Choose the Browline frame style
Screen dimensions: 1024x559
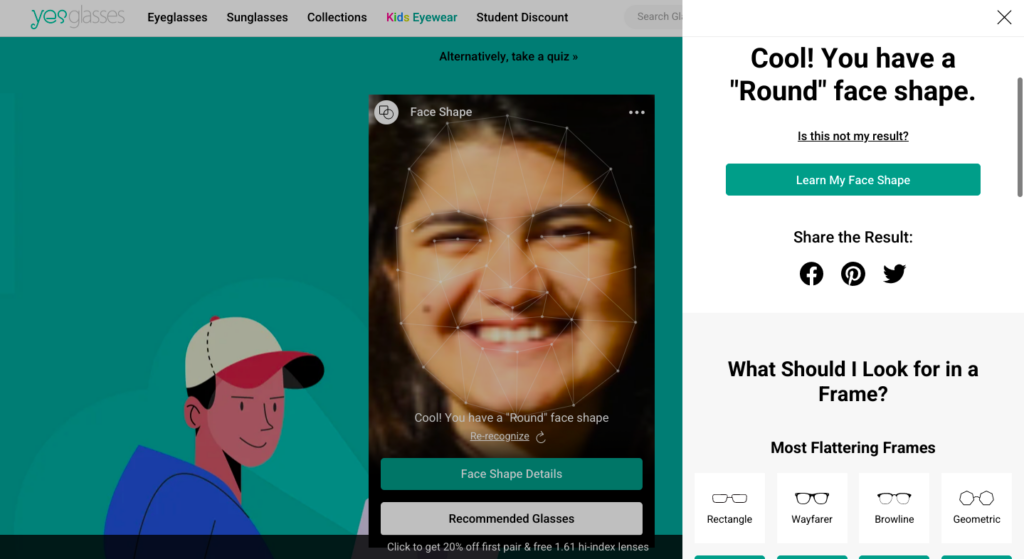click(x=894, y=508)
